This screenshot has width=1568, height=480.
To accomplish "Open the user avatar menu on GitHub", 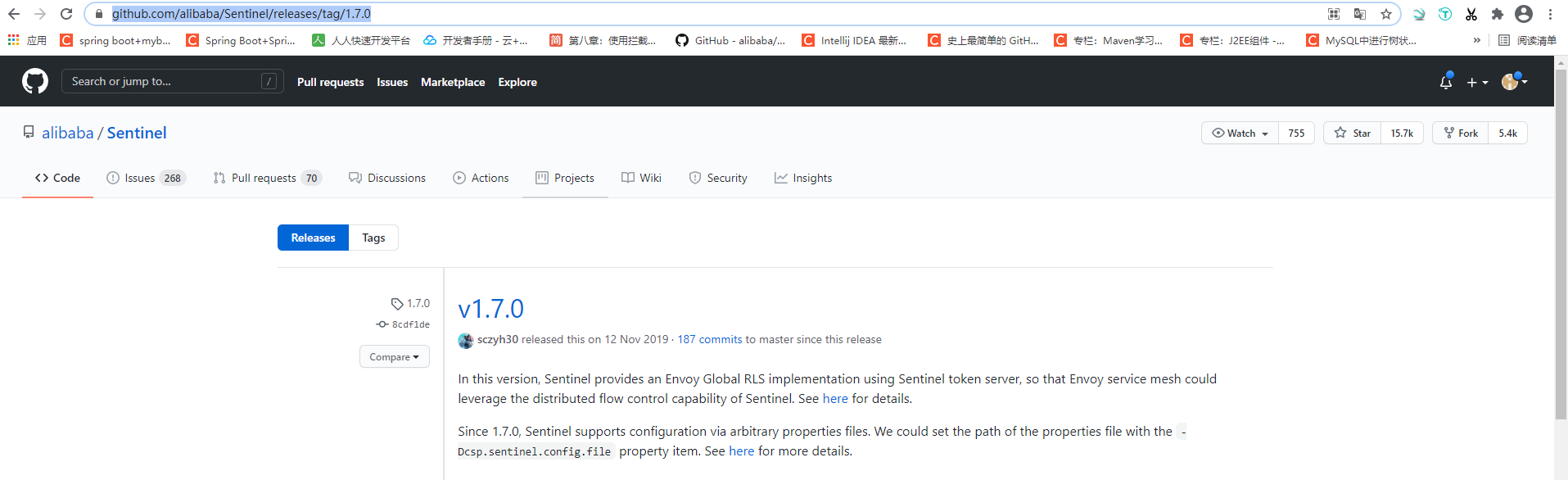I will (x=1515, y=81).
